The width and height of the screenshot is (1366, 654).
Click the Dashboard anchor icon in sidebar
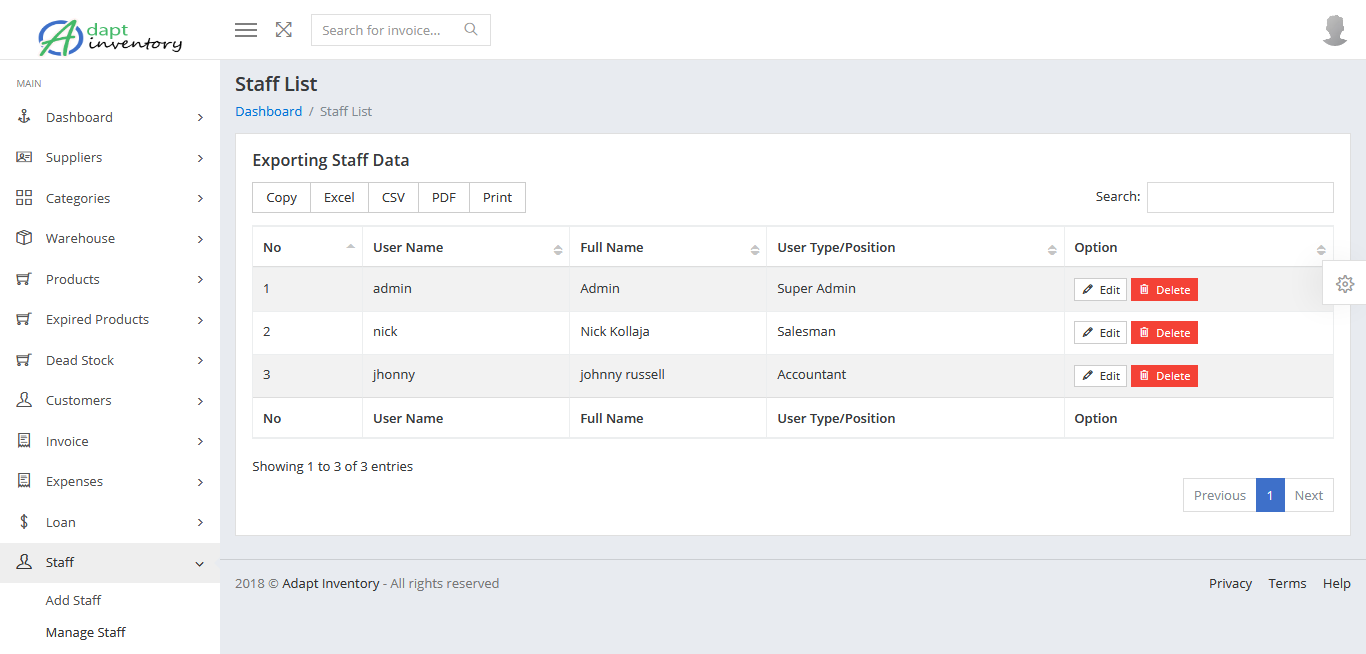(25, 117)
